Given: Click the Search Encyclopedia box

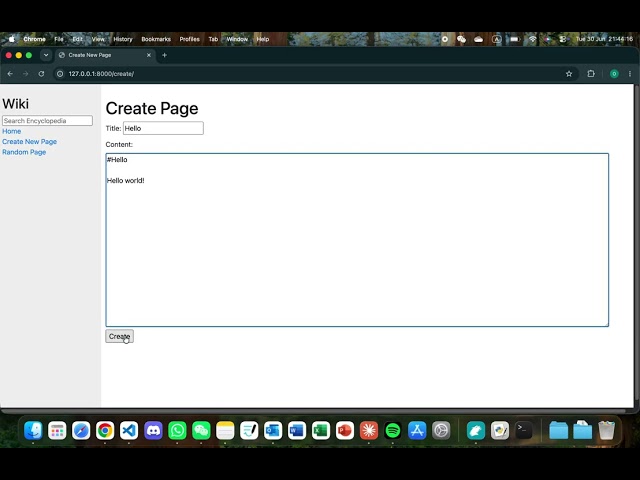Looking at the screenshot, I should pos(47,120).
